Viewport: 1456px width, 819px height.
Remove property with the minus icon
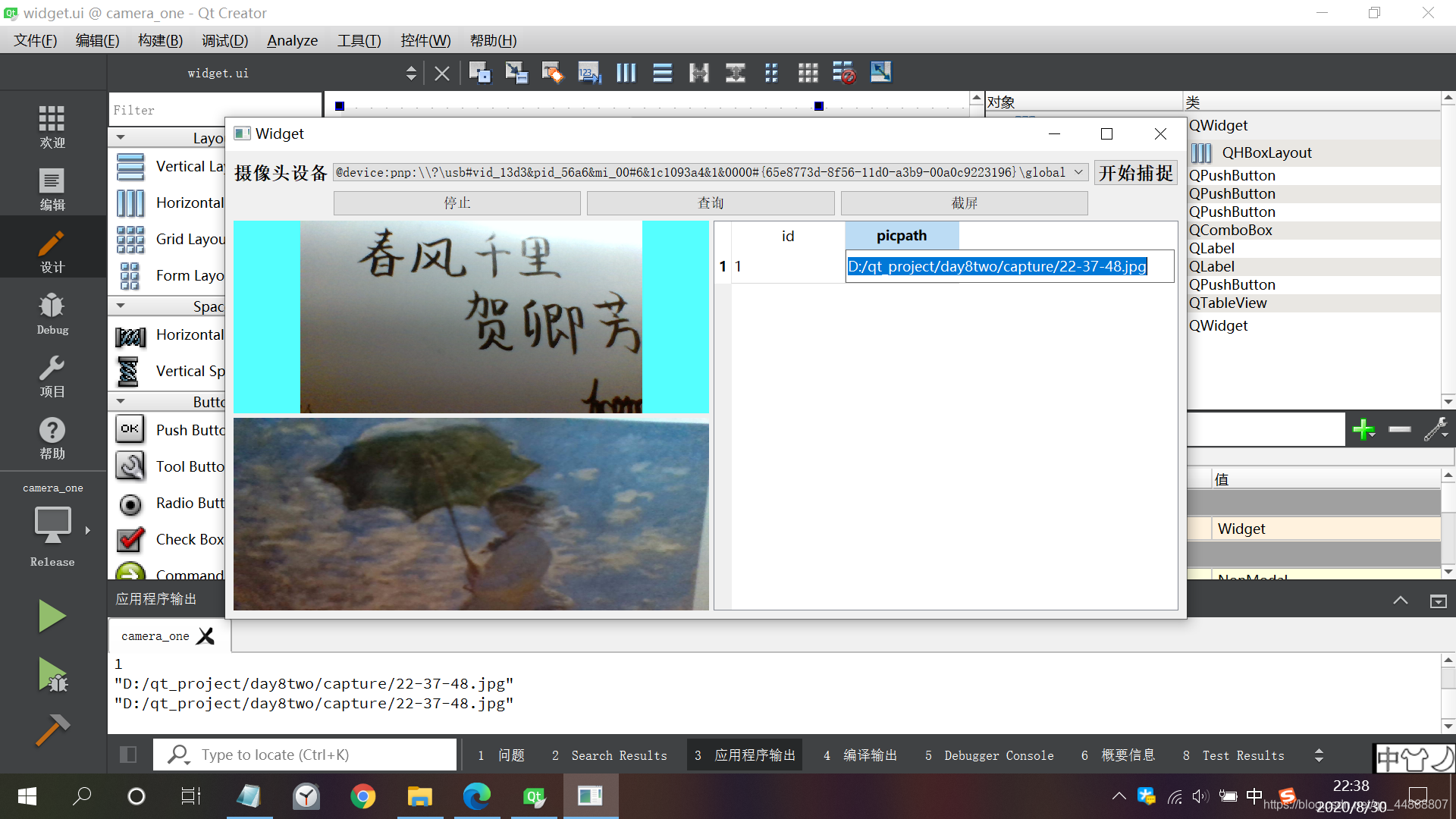[x=1400, y=429]
